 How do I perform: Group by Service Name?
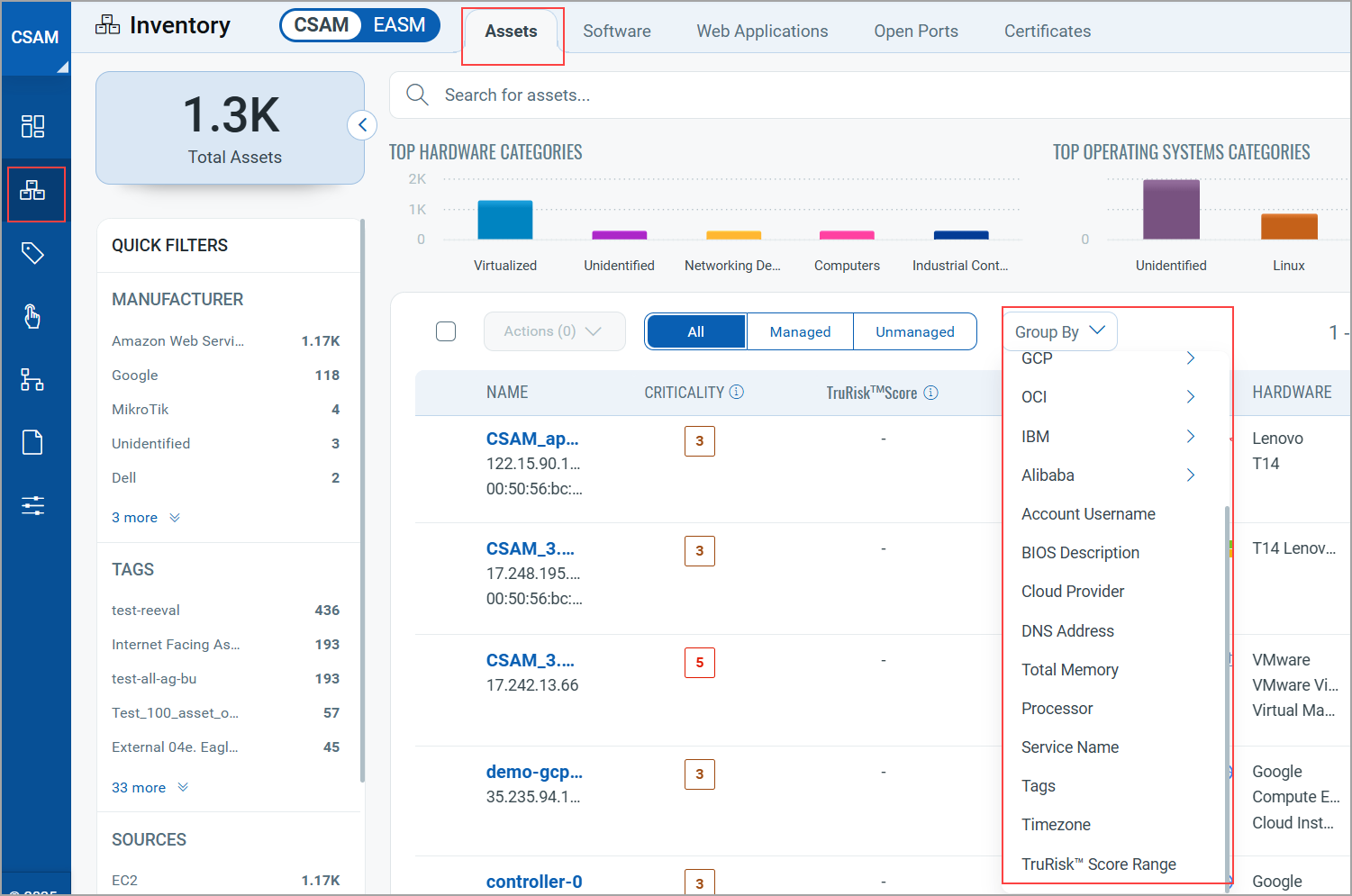[1070, 747]
